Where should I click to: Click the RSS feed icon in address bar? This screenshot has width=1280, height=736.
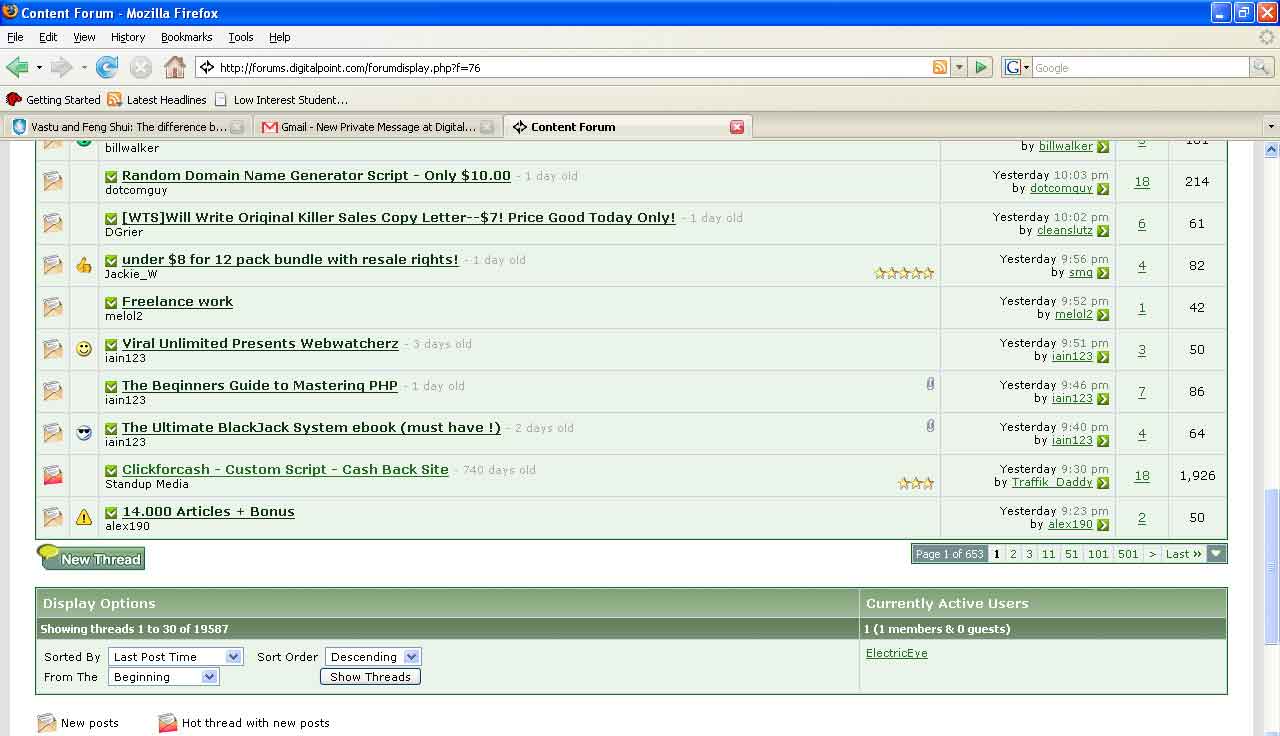click(x=939, y=67)
